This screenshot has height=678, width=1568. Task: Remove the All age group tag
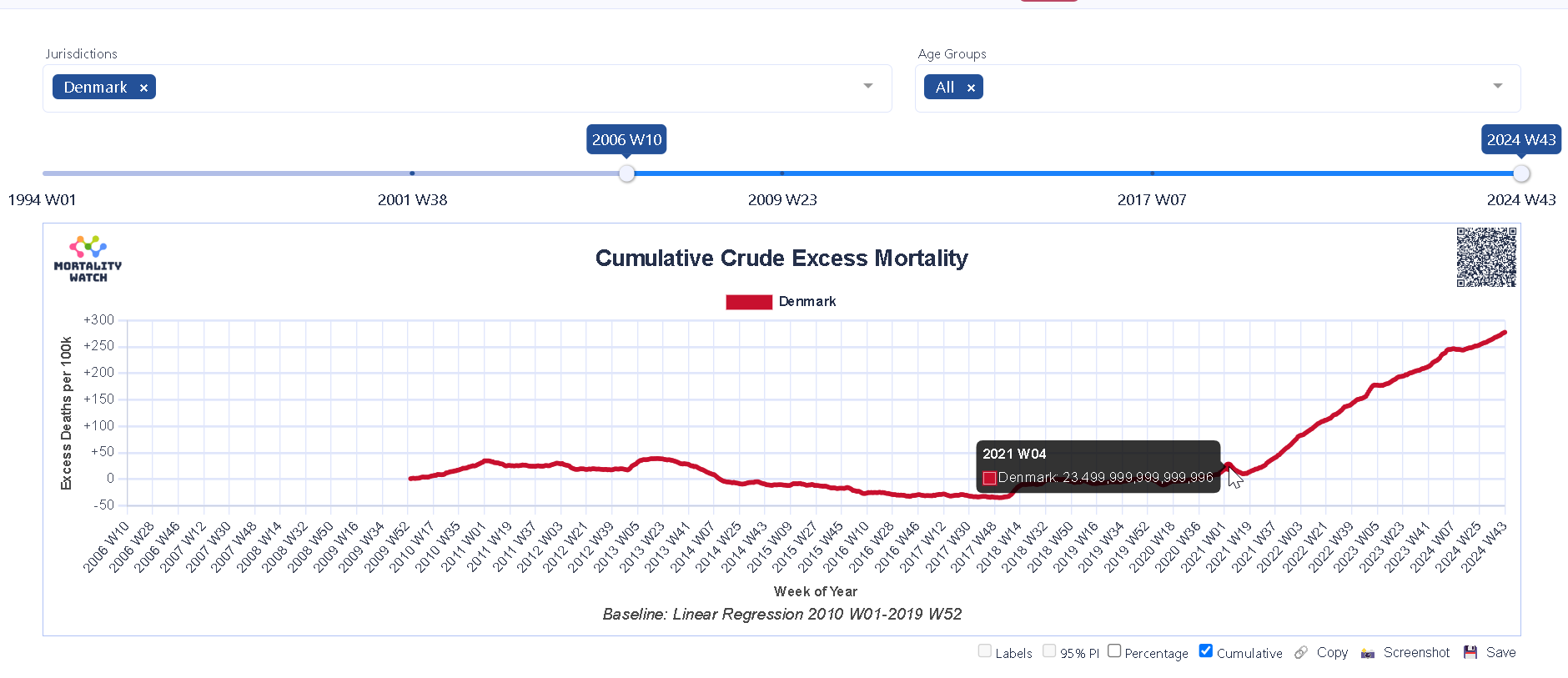[971, 88]
